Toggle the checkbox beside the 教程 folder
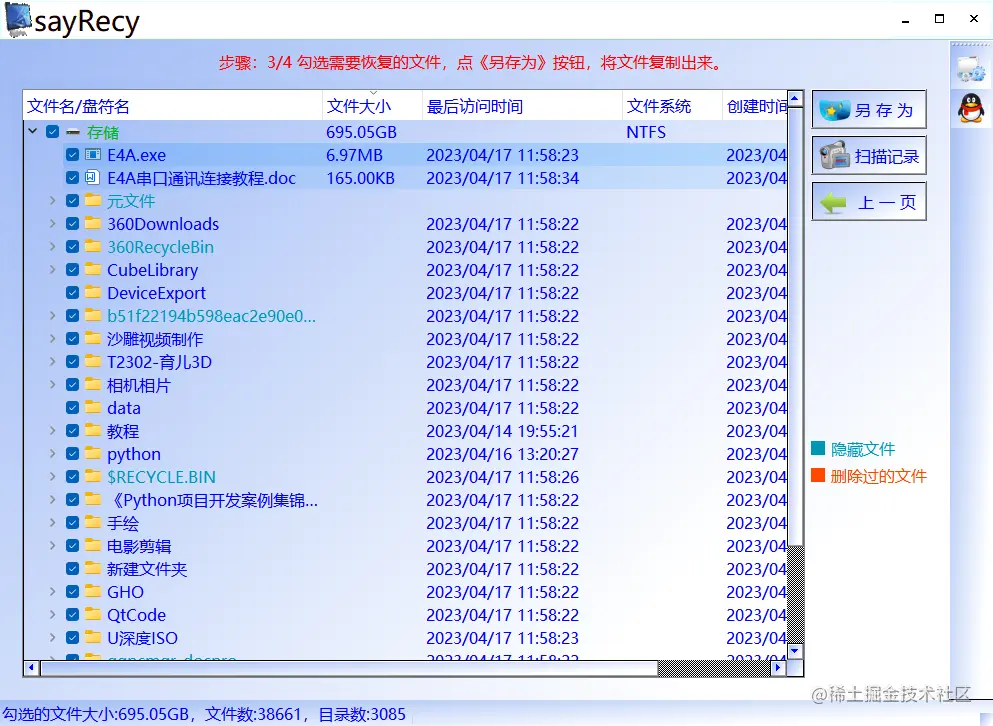Image resolution: width=993 pixels, height=726 pixels. 72,431
